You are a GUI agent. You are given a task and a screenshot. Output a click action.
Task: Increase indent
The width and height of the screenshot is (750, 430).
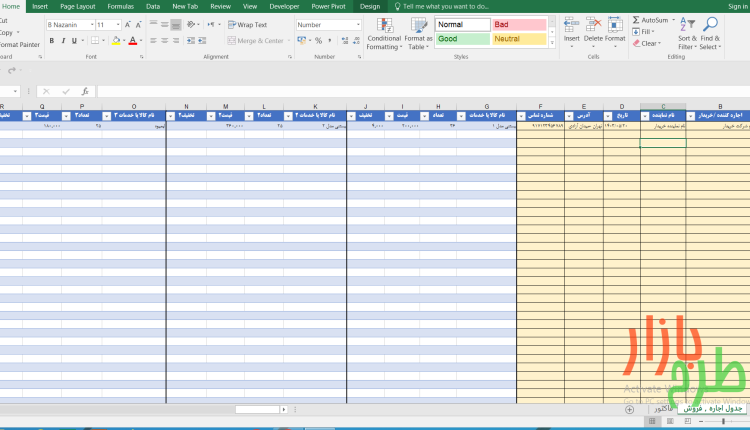(x=202, y=41)
